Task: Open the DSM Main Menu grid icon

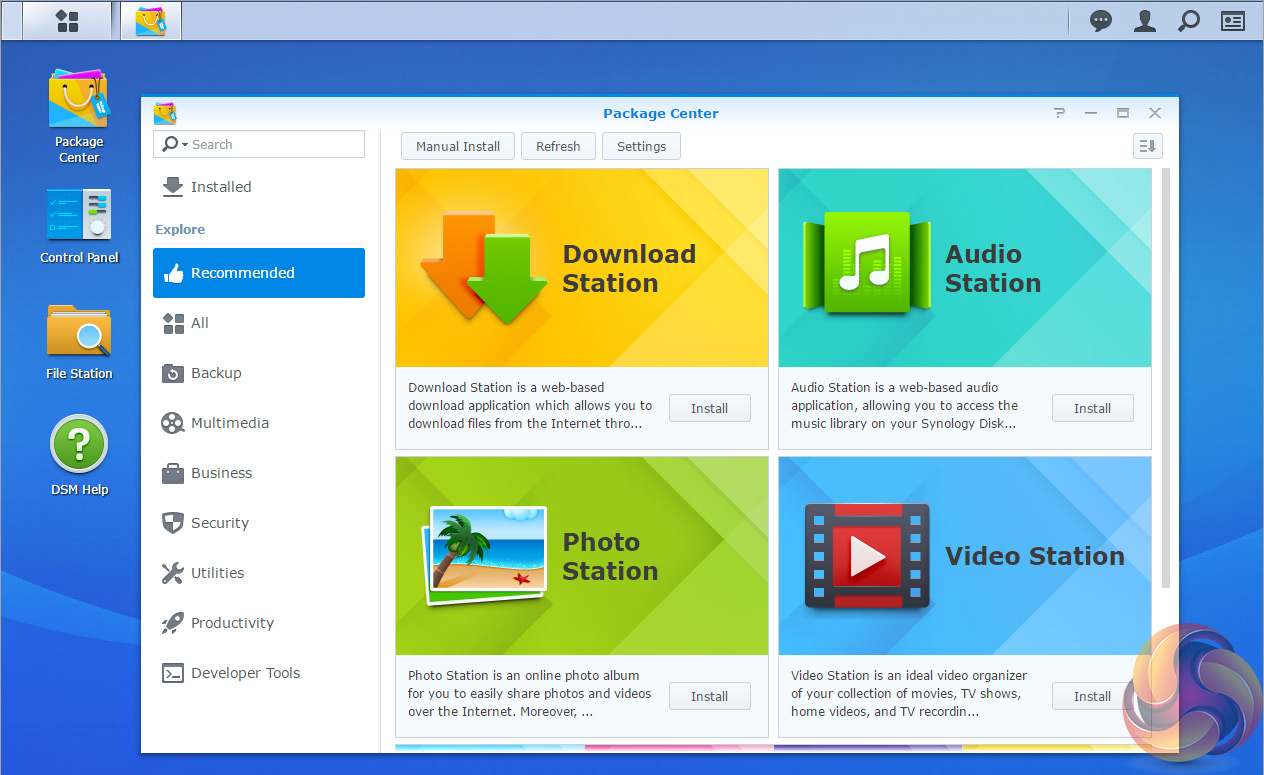Action: (x=67, y=20)
